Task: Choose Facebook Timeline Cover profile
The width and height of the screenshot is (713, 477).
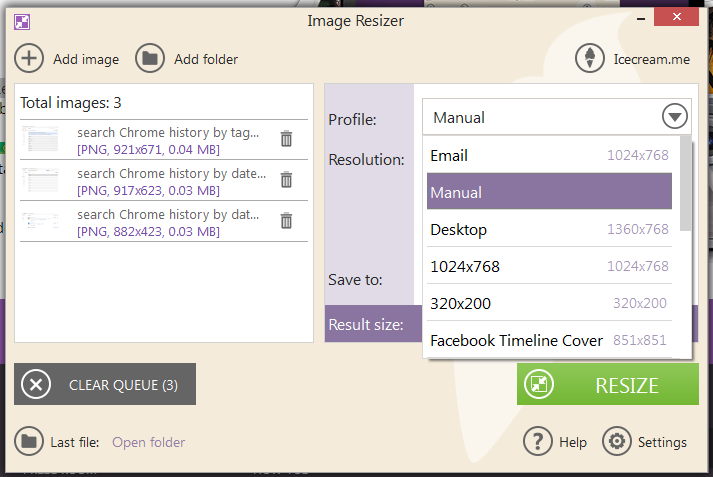Action: (x=549, y=340)
